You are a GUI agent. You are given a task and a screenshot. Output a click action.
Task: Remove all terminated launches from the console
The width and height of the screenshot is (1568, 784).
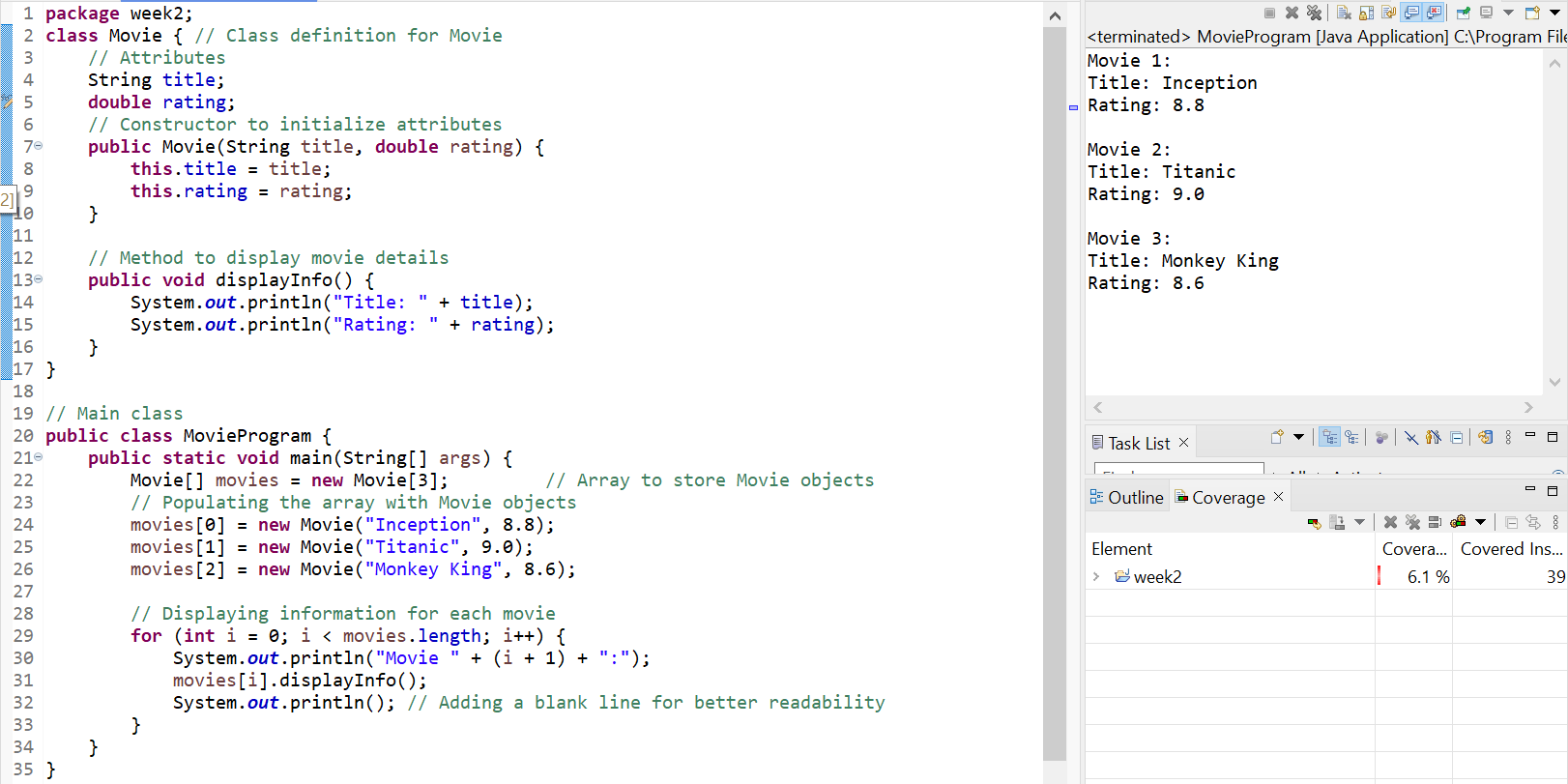click(x=1314, y=13)
